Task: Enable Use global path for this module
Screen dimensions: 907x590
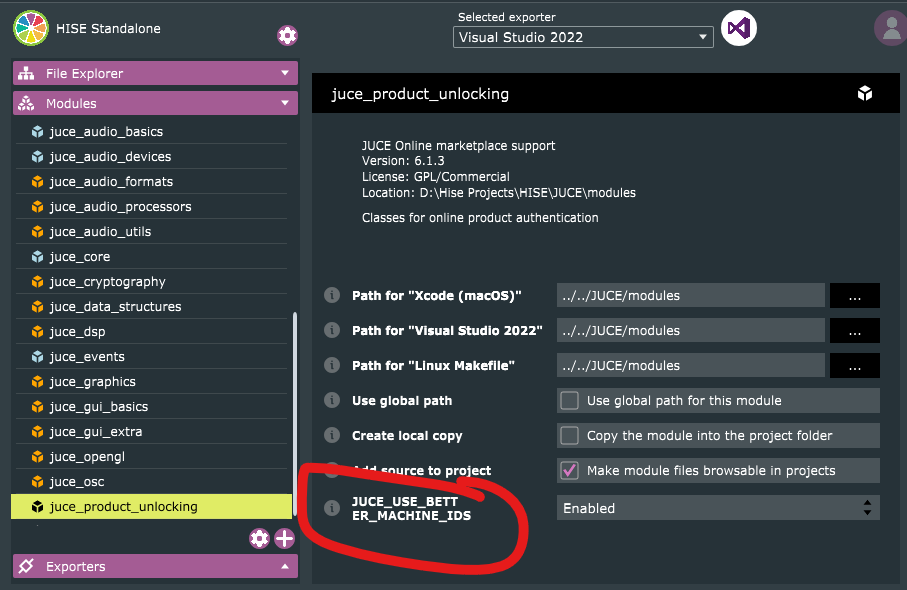Action: 570,400
